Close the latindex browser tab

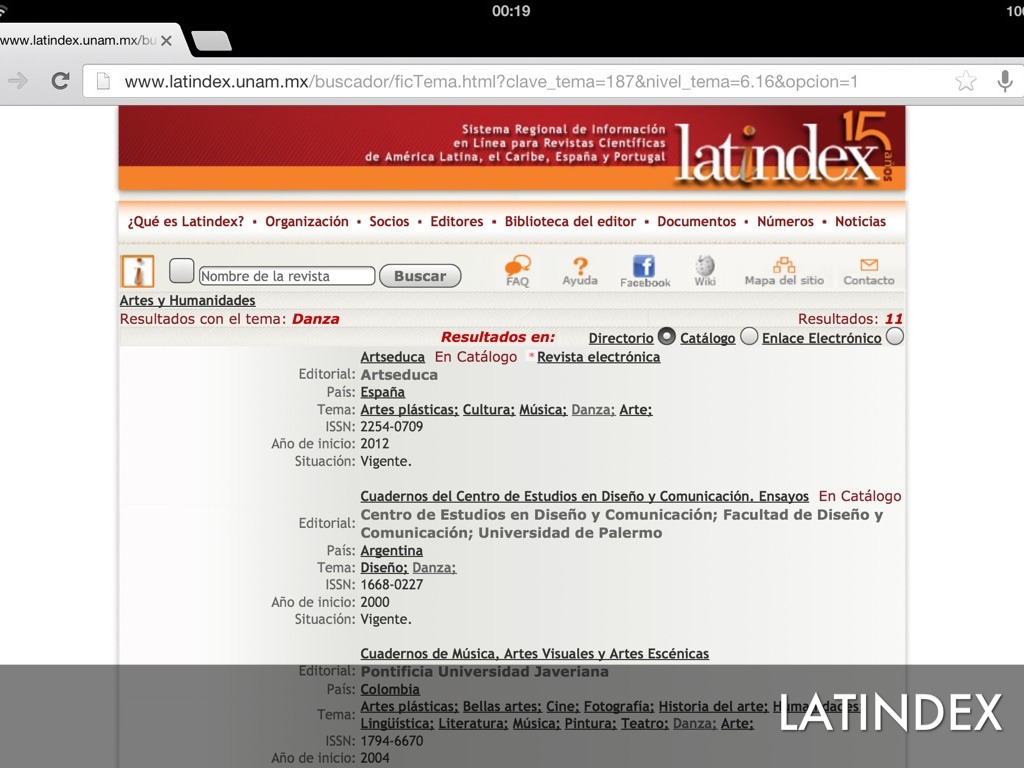coord(166,41)
